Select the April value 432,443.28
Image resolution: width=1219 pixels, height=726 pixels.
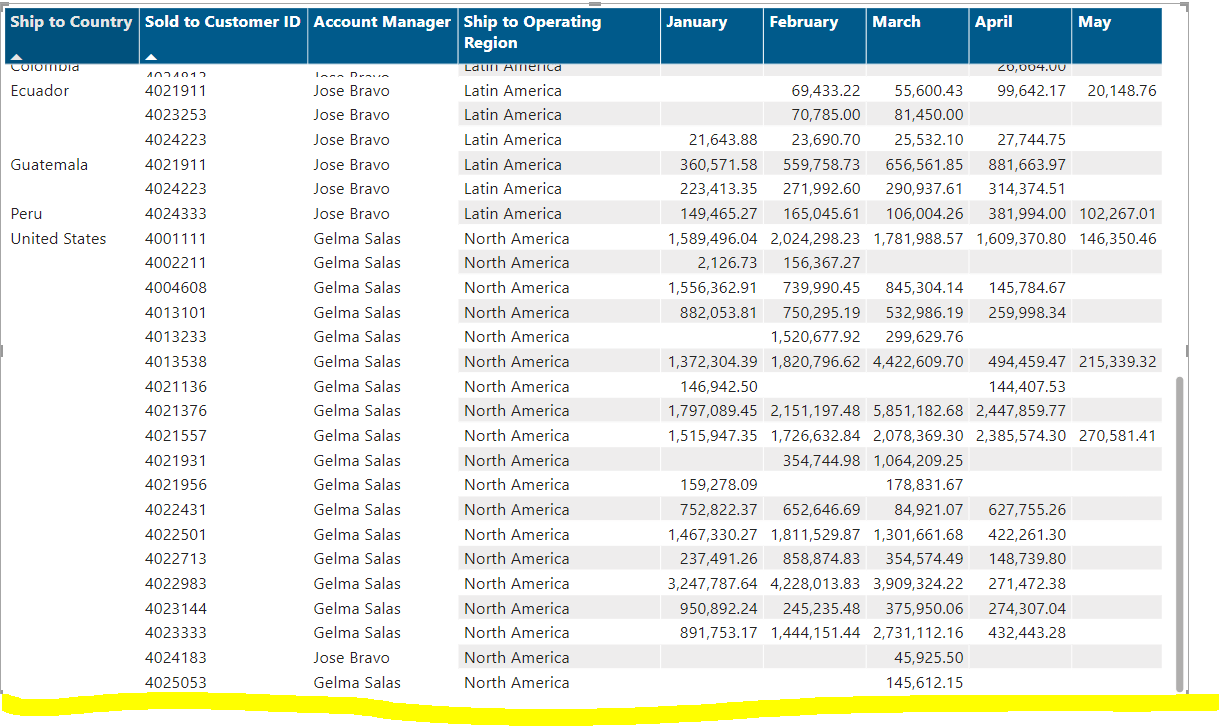[x=1027, y=633]
